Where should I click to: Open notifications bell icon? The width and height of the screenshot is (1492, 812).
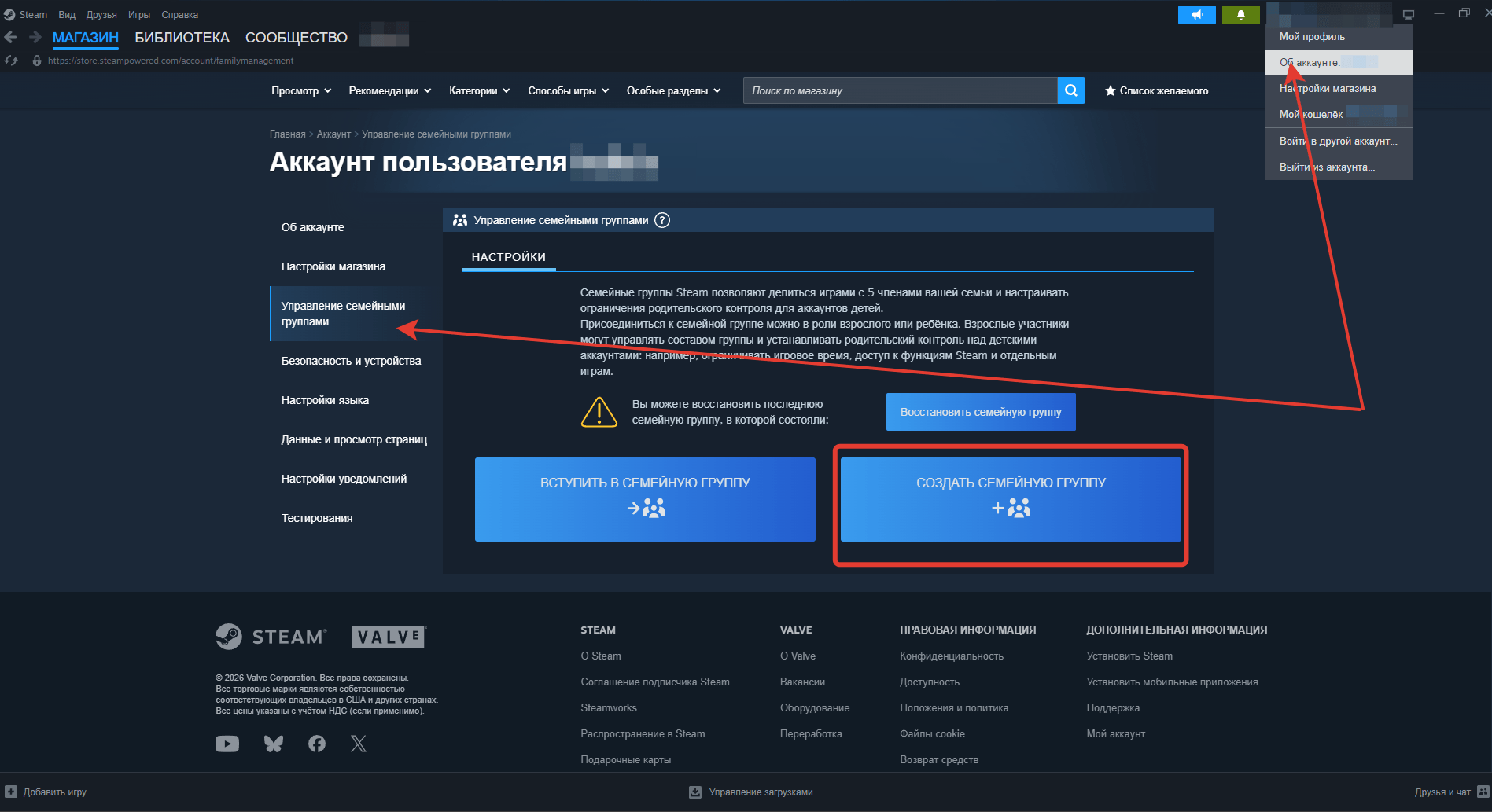click(1241, 15)
